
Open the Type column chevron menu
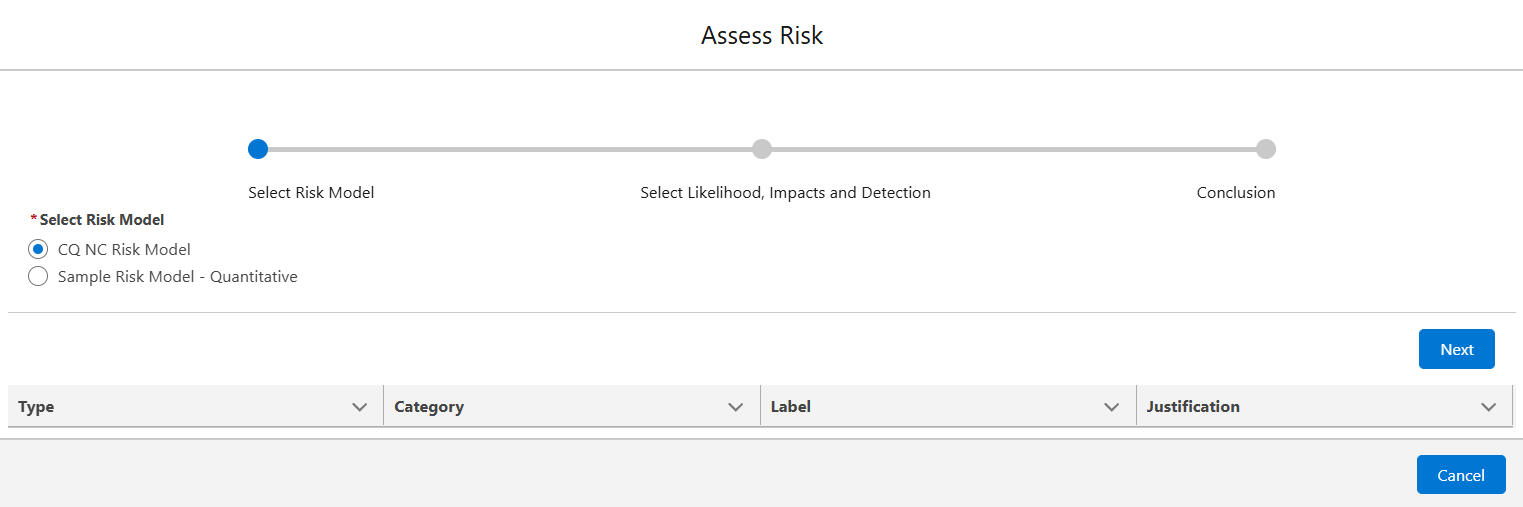pos(360,407)
